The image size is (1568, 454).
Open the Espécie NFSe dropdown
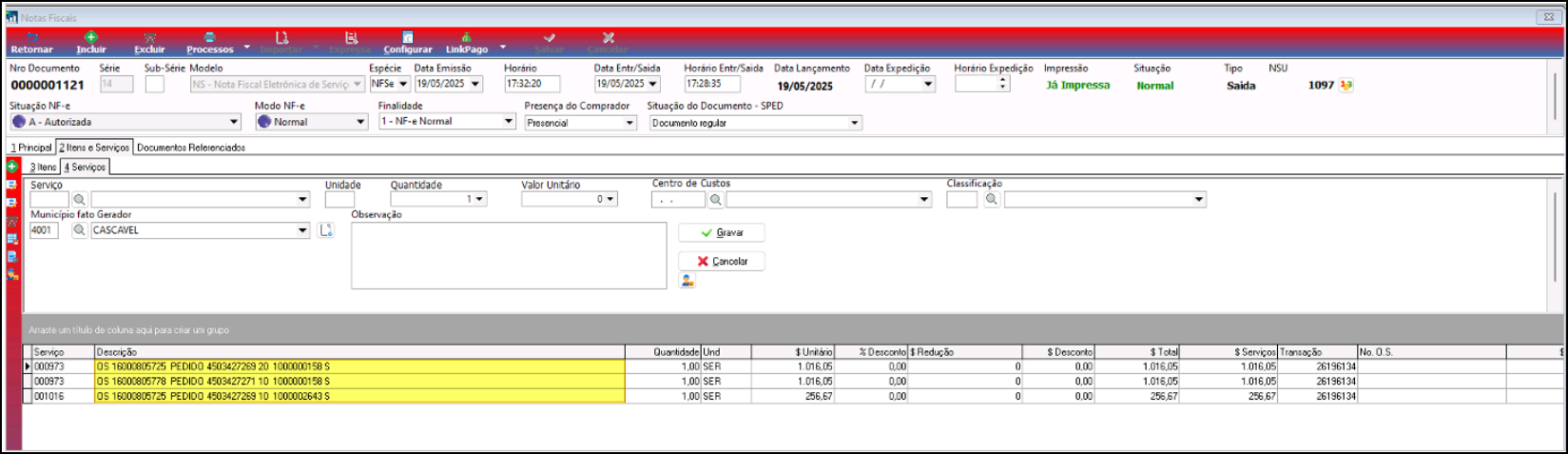(403, 84)
